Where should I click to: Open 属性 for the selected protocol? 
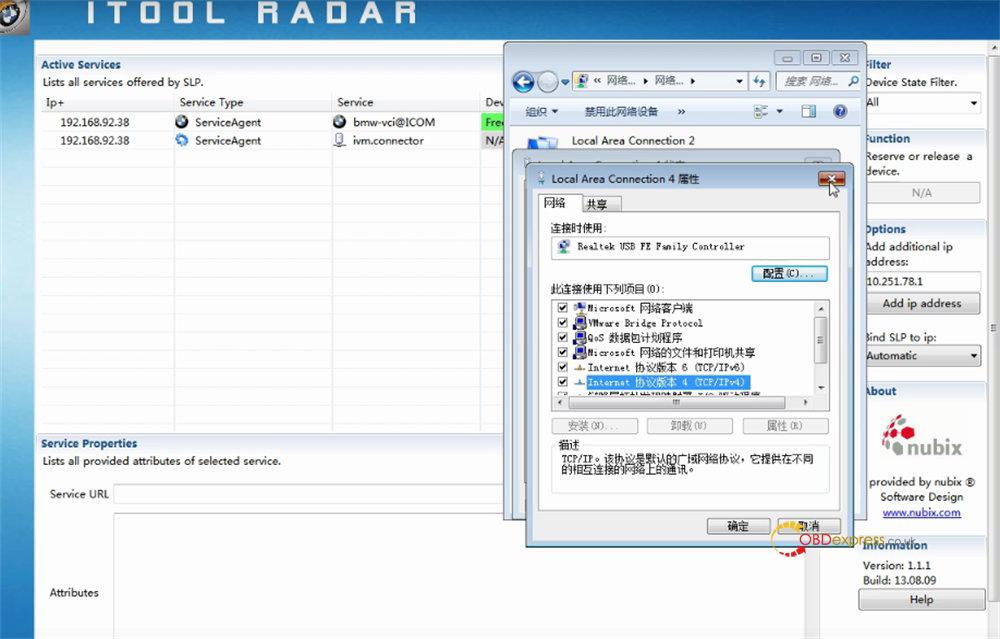785,425
